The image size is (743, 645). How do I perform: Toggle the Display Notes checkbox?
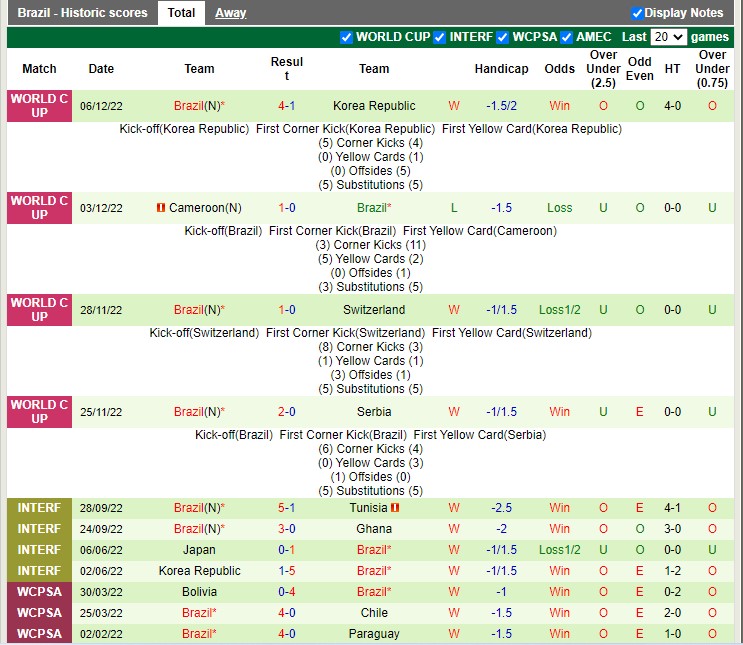[637, 13]
